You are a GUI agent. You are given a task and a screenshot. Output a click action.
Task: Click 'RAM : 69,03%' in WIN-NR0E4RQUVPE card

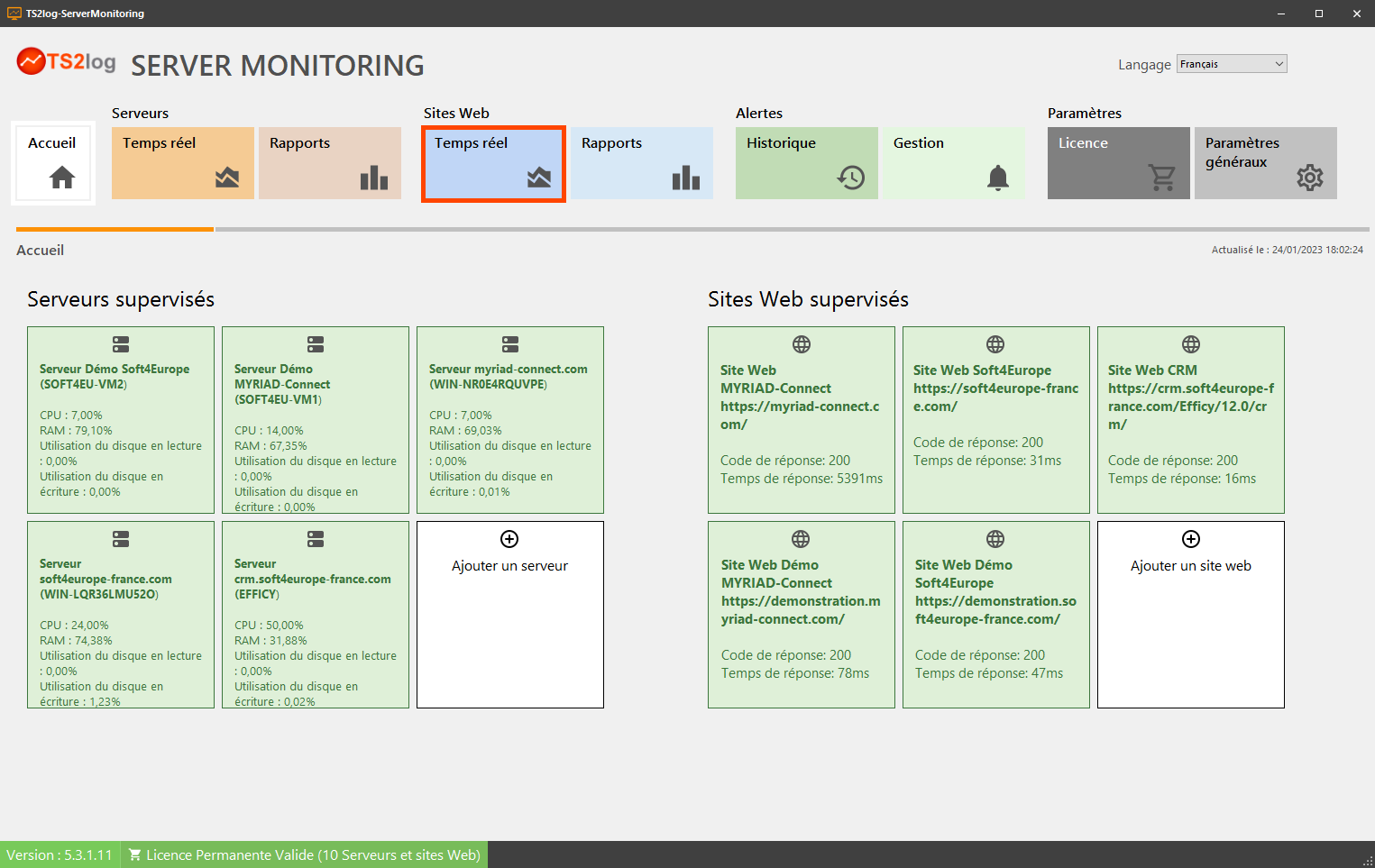tap(465, 431)
